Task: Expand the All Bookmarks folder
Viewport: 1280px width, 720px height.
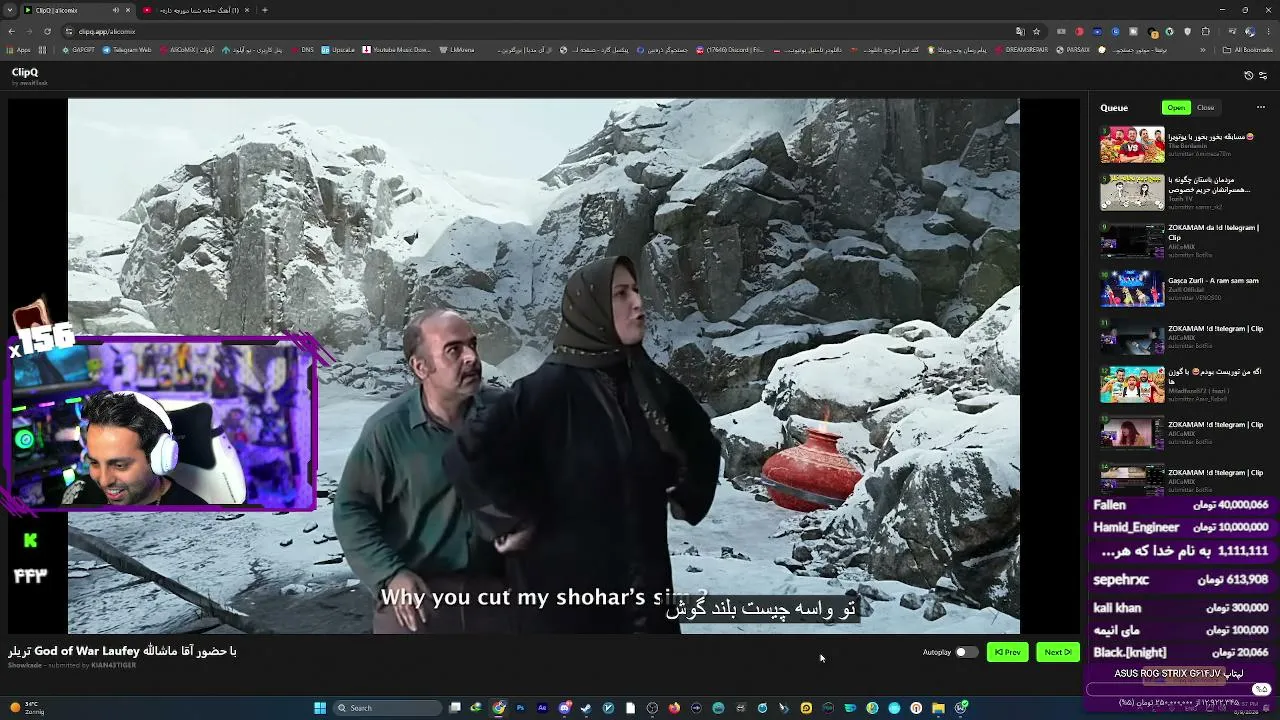Action: [1248, 49]
